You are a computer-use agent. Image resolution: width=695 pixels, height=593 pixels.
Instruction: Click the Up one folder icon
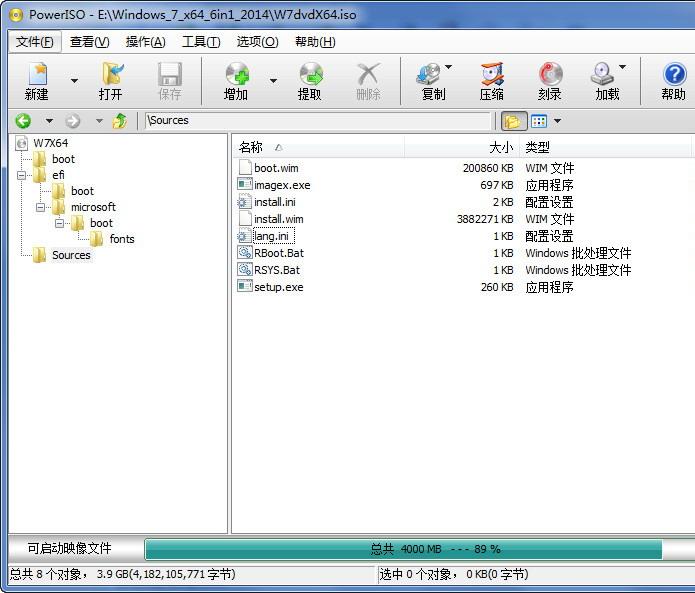(120, 121)
